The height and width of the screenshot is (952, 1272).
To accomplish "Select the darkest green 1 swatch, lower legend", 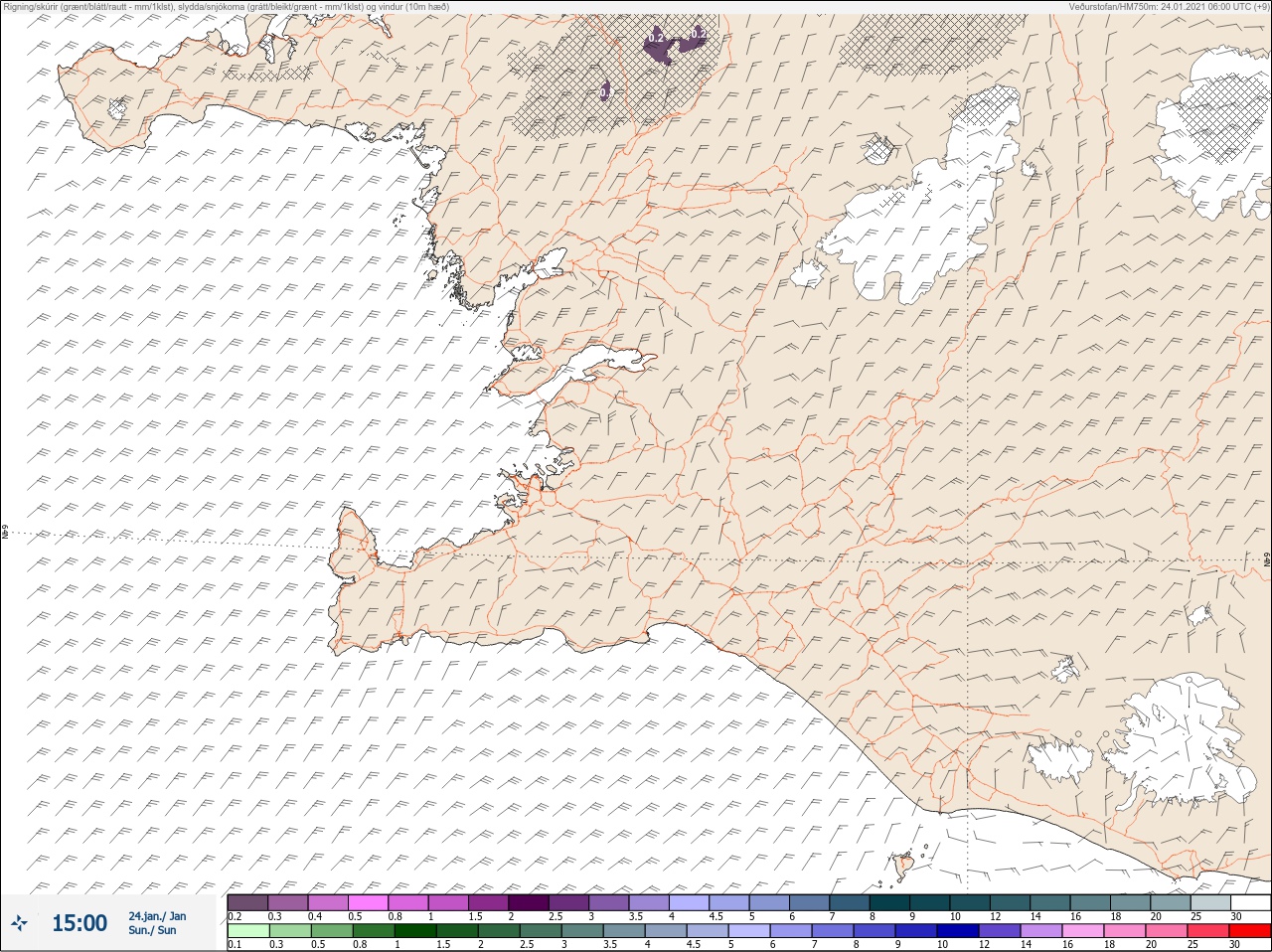I will point(414,931).
